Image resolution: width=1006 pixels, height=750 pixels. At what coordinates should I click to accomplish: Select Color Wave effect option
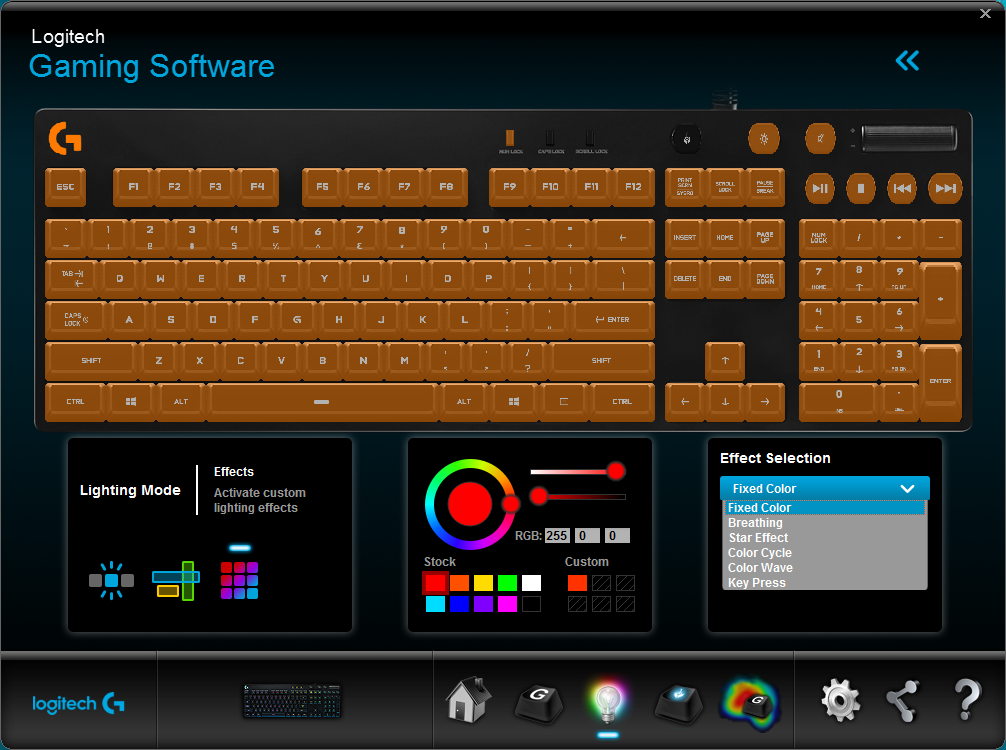tap(824, 568)
